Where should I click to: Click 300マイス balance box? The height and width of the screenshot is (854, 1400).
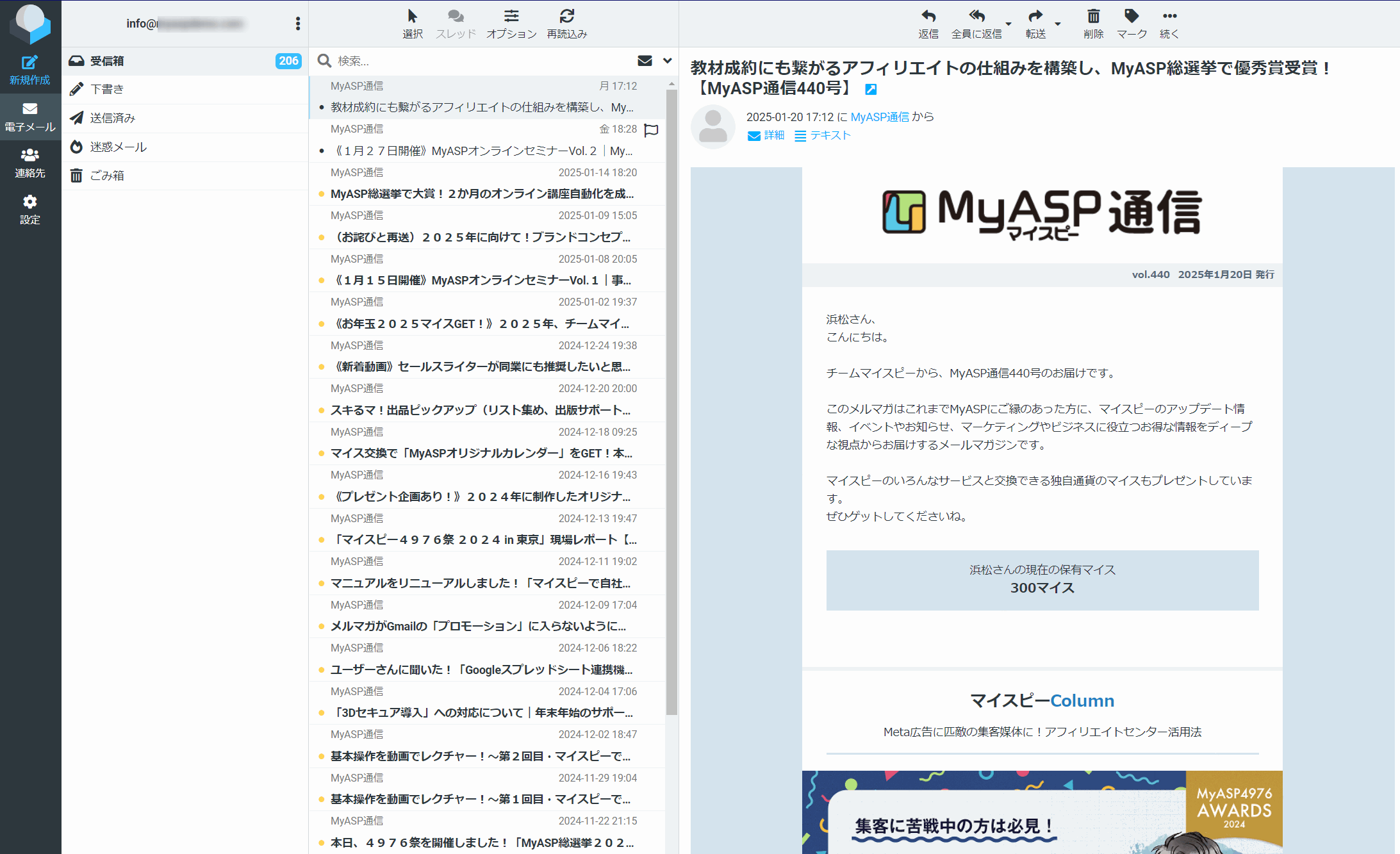click(1042, 580)
